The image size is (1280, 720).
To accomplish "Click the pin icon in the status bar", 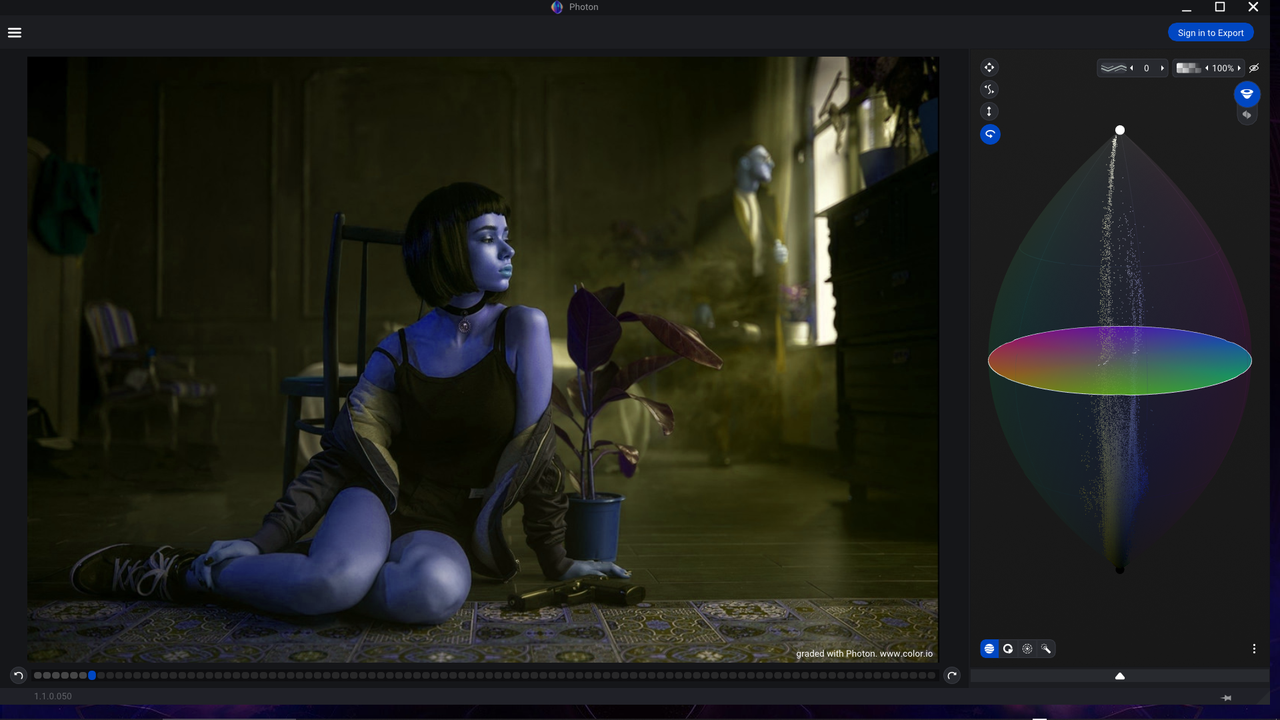I will tap(1227, 698).
